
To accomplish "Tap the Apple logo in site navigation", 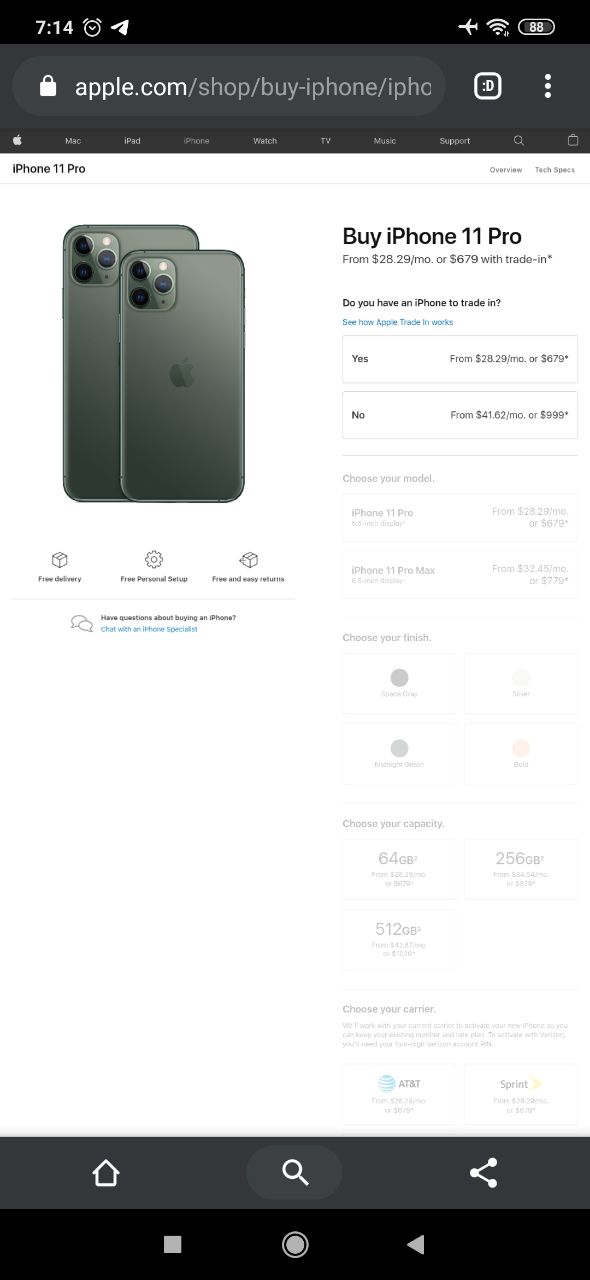I will point(17,141).
